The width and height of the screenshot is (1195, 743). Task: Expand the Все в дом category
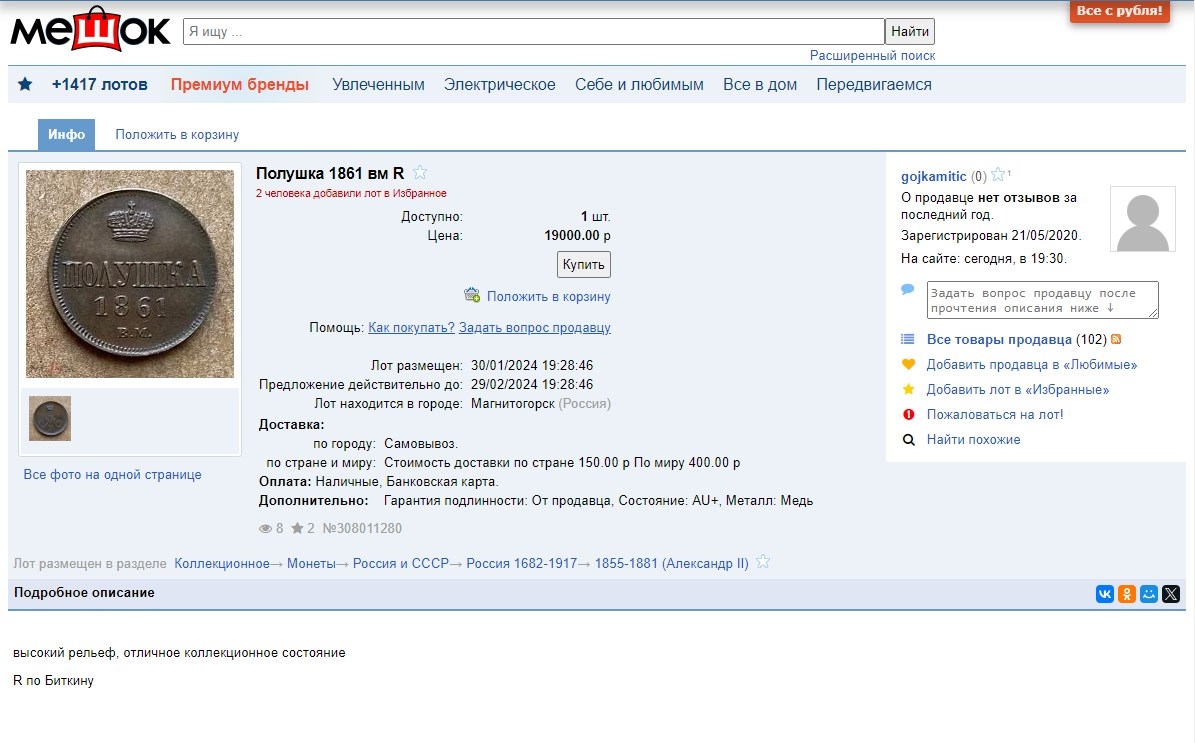[759, 85]
